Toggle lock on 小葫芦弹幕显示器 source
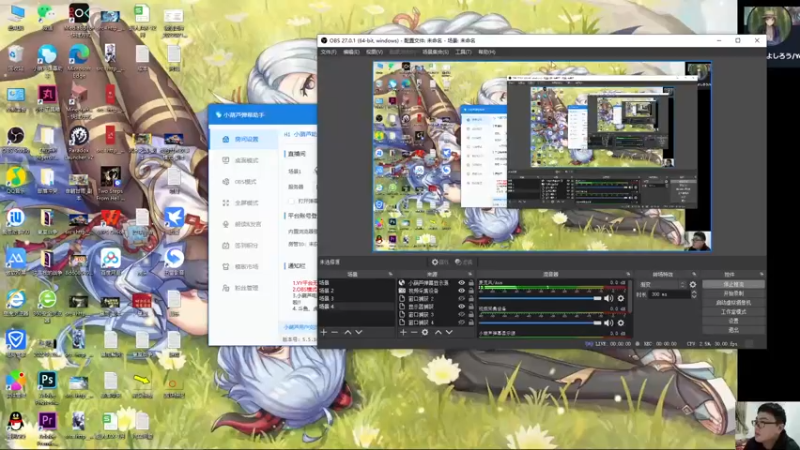 coord(471,283)
